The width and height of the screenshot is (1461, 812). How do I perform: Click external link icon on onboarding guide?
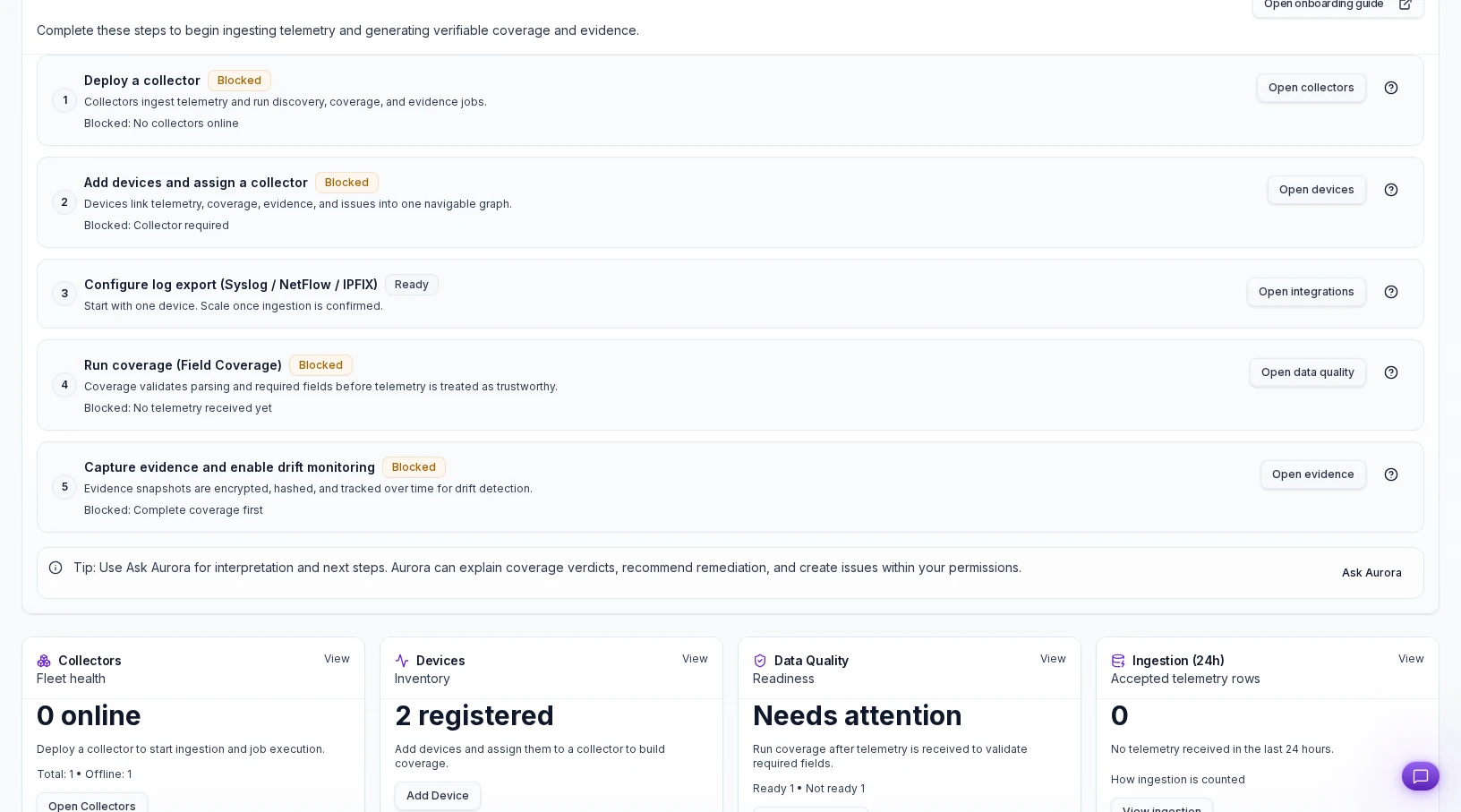click(1405, 4)
